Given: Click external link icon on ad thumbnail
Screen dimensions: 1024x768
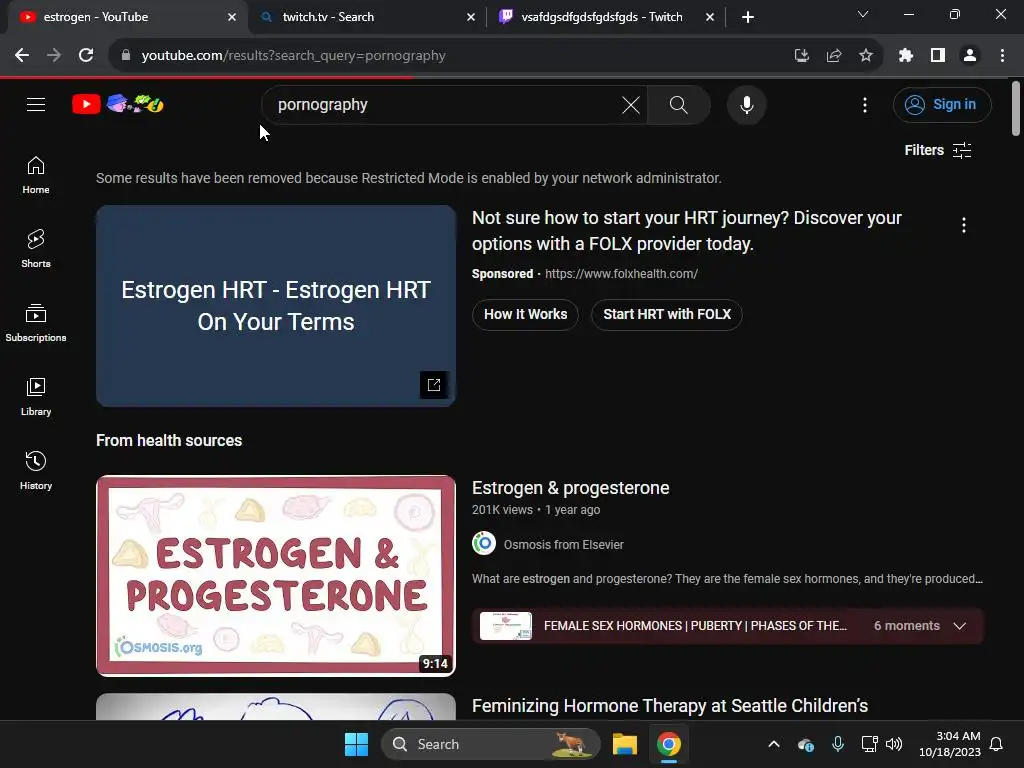Looking at the screenshot, I should coord(434,385).
